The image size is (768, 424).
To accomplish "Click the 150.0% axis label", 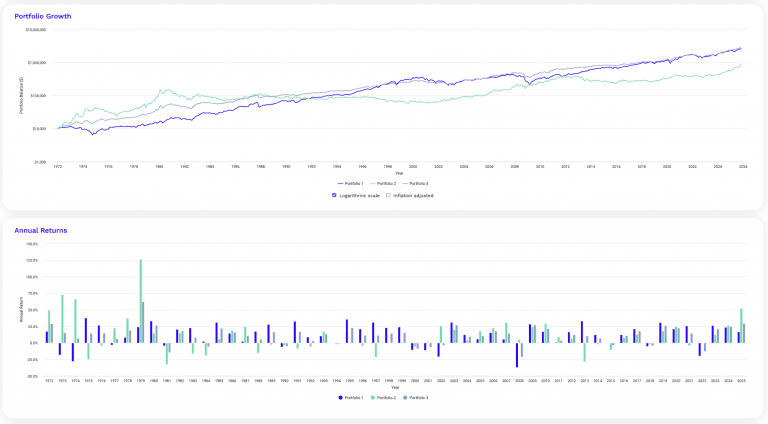I will (x=32, y=244).
